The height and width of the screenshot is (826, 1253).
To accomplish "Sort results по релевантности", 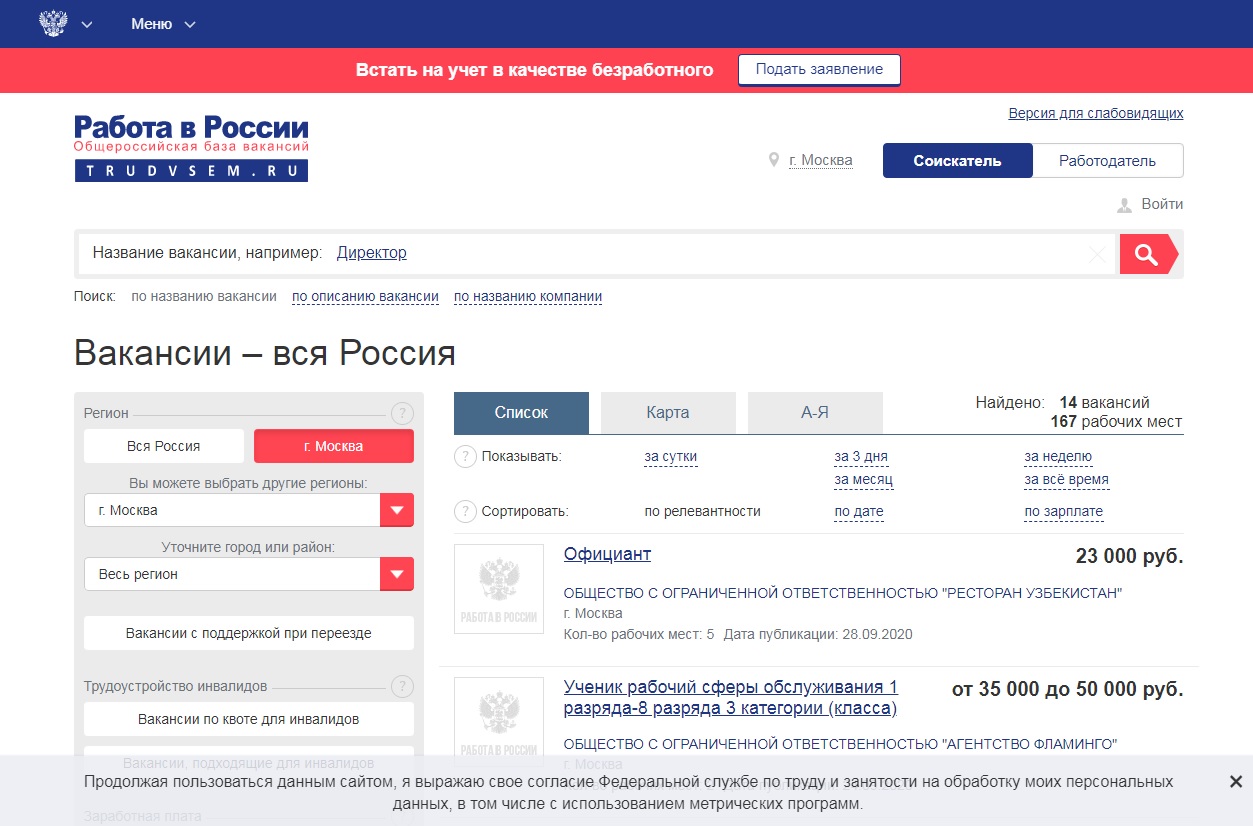I will [703, 511].
